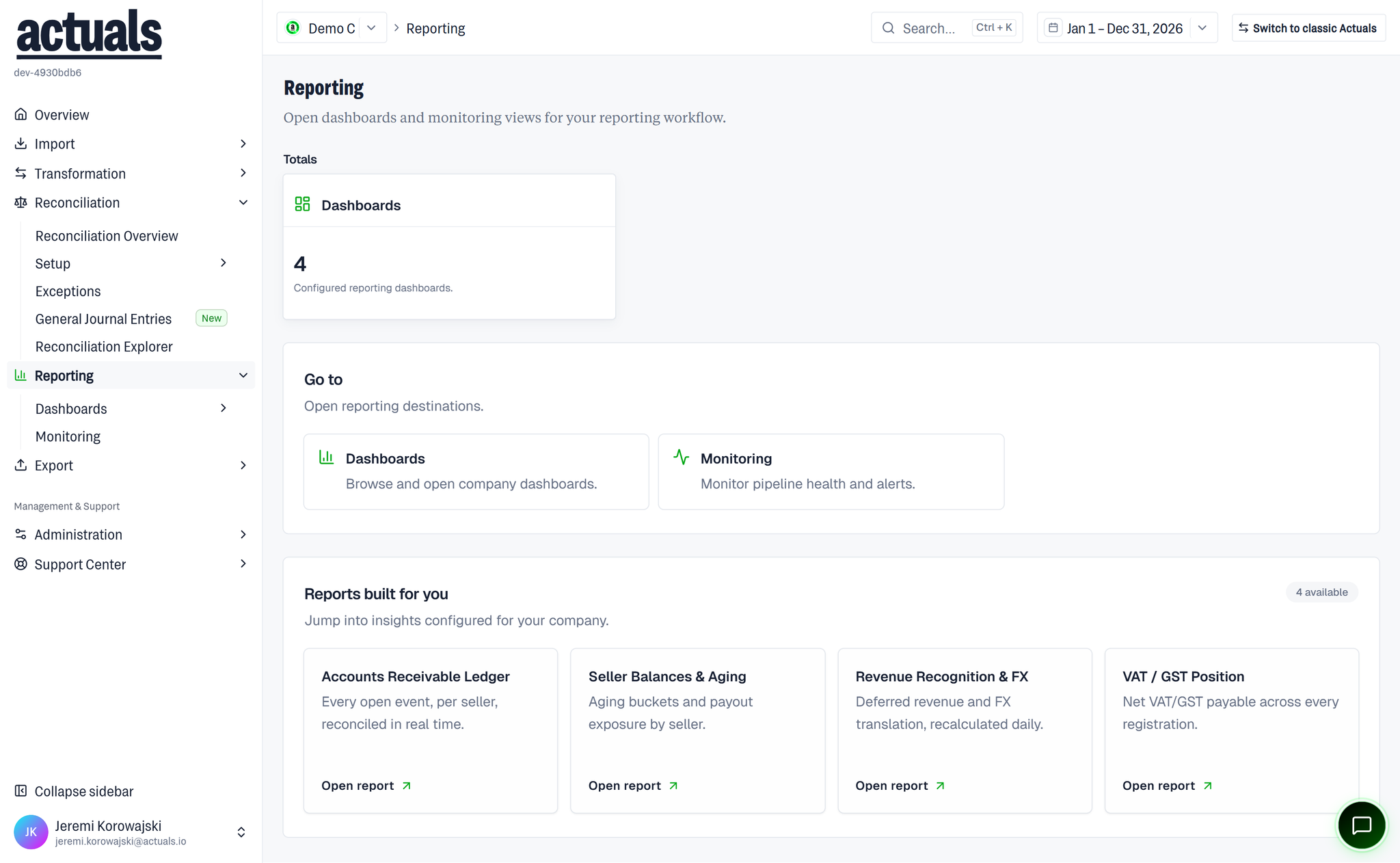The height and width of the screenshot is (863, 1400).
Task: Open General Journal Entries
Action: 104,319
